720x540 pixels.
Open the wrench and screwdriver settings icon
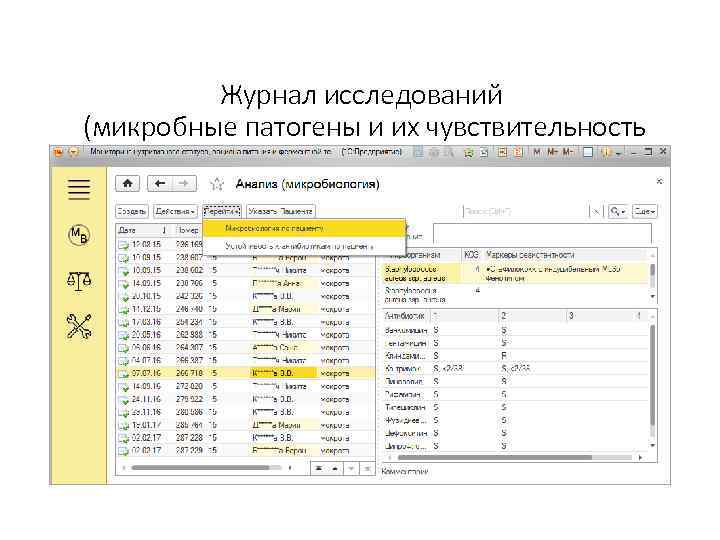79,326
